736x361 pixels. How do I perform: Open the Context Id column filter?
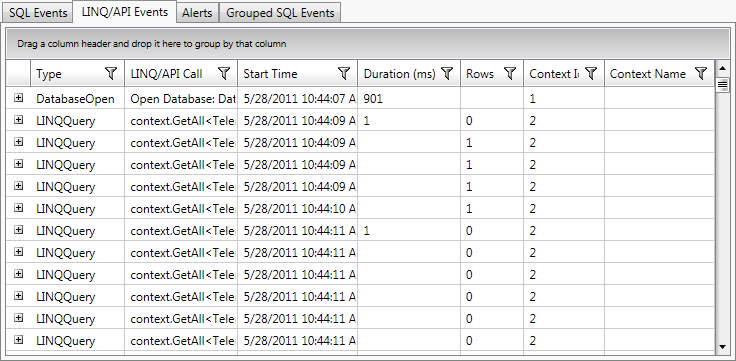(x=591, y=73)
